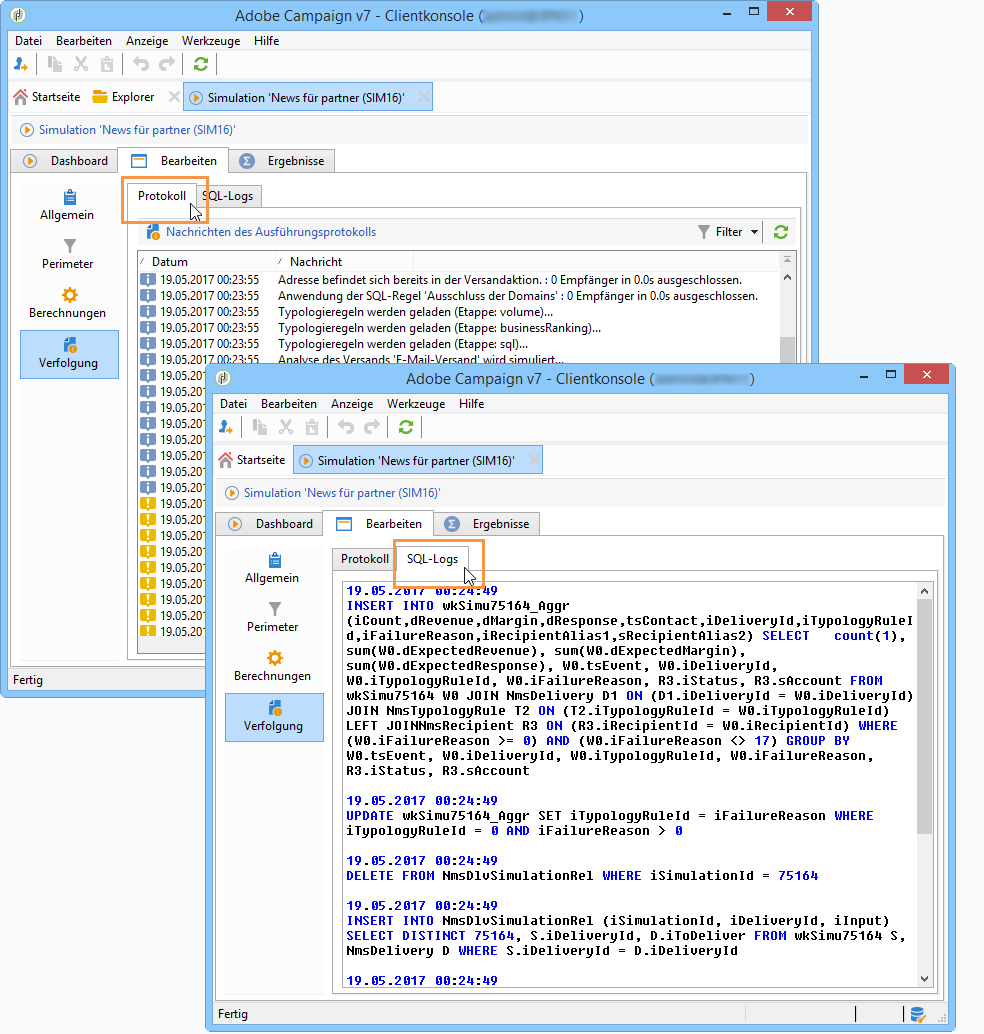Screen dimensions: 984x1034
Task: Open the Filter dropdown in log panel
Action: (729, 232)
